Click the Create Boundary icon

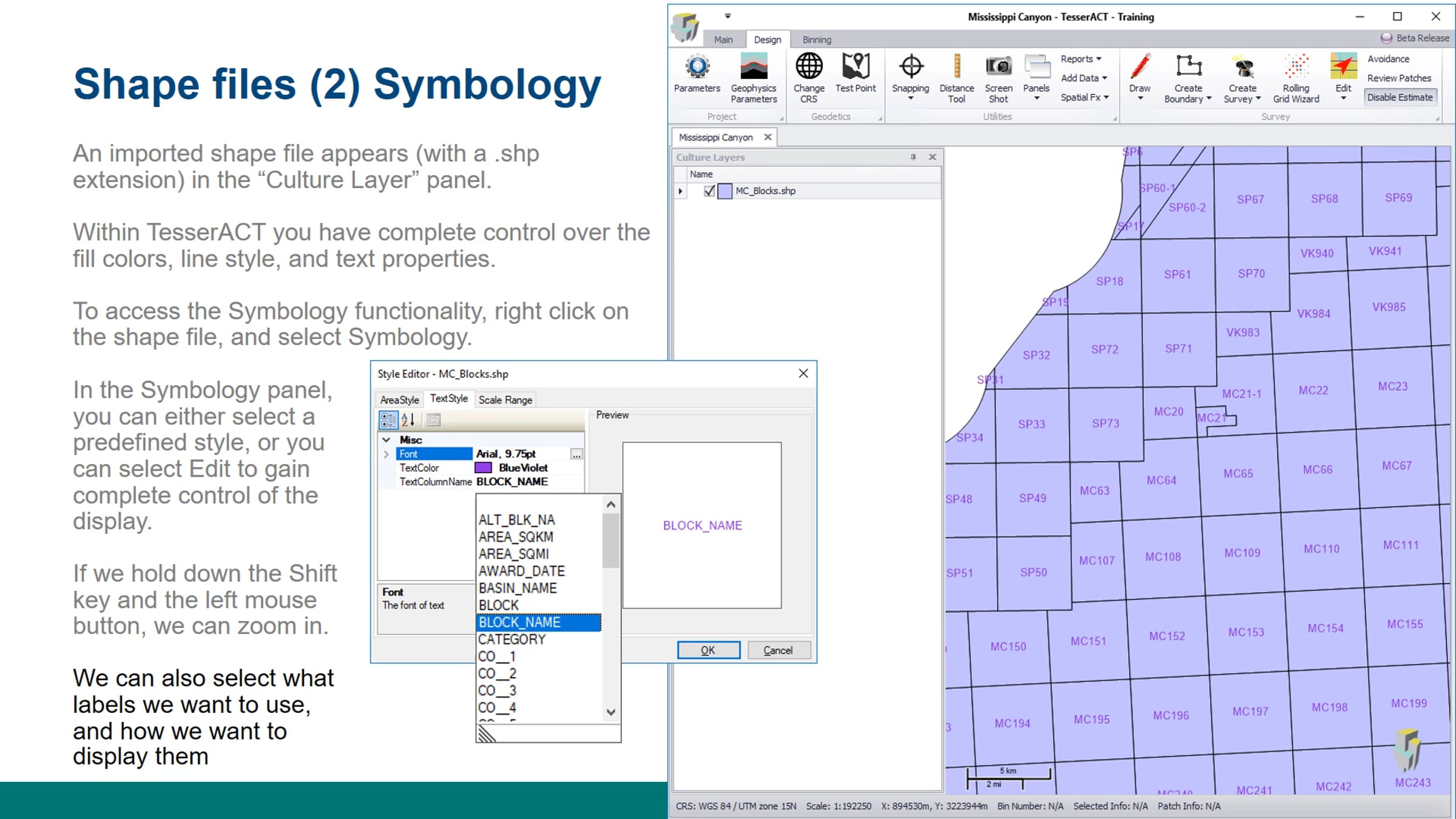(x=1188, y=67)
